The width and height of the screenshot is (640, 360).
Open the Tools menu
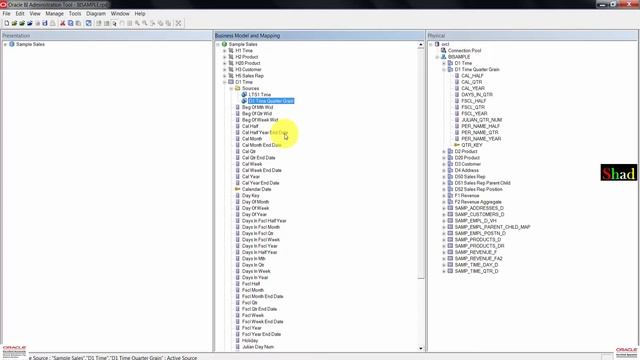tap(75, 13)
